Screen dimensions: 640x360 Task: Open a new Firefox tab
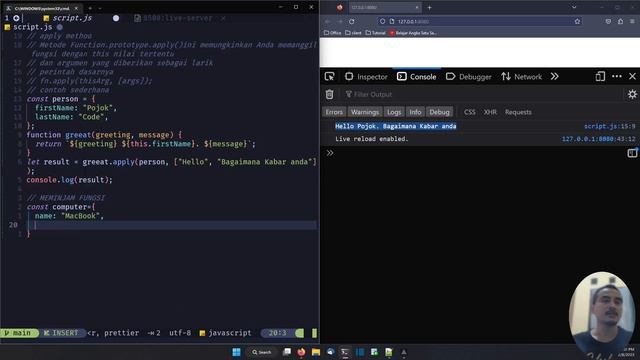tap(429, 7)
